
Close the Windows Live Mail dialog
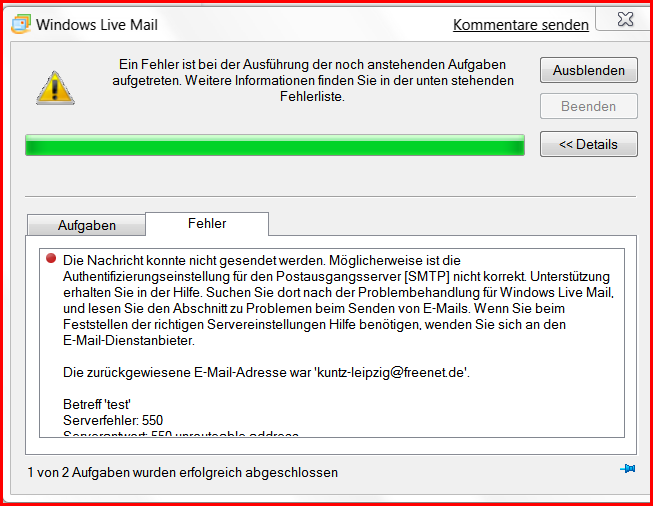click(625, 19)
